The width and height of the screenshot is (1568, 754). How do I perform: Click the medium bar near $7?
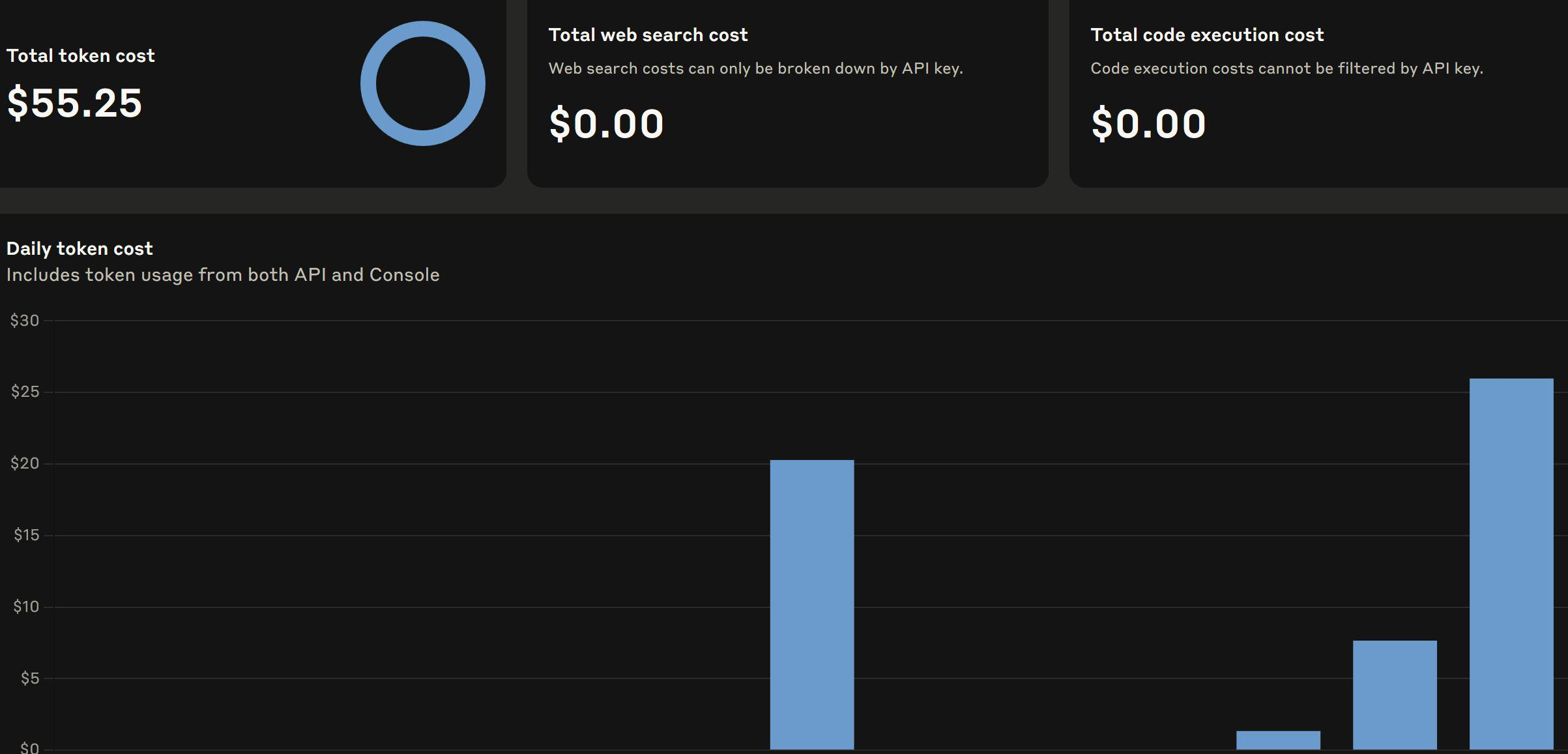tap(1394, 694)
